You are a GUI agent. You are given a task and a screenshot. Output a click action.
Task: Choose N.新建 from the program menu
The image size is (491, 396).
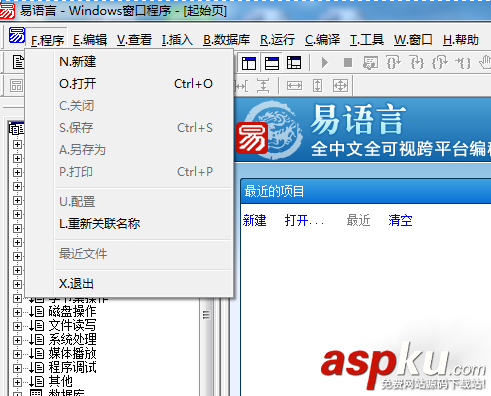pyautogui.click(x=129, y=62)
